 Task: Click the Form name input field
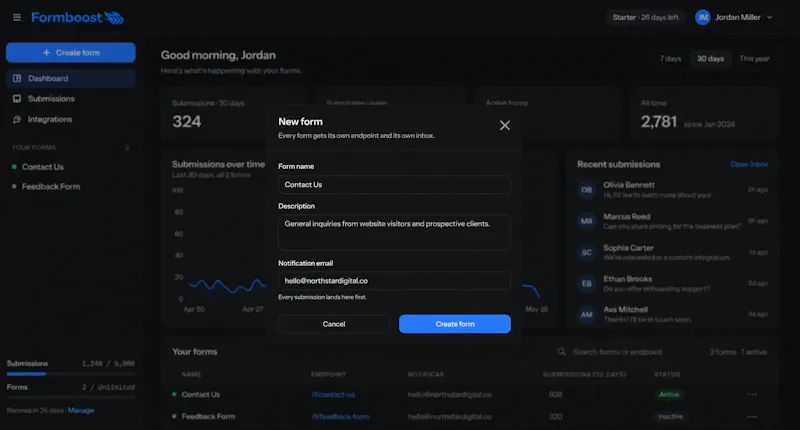point(394,185)
